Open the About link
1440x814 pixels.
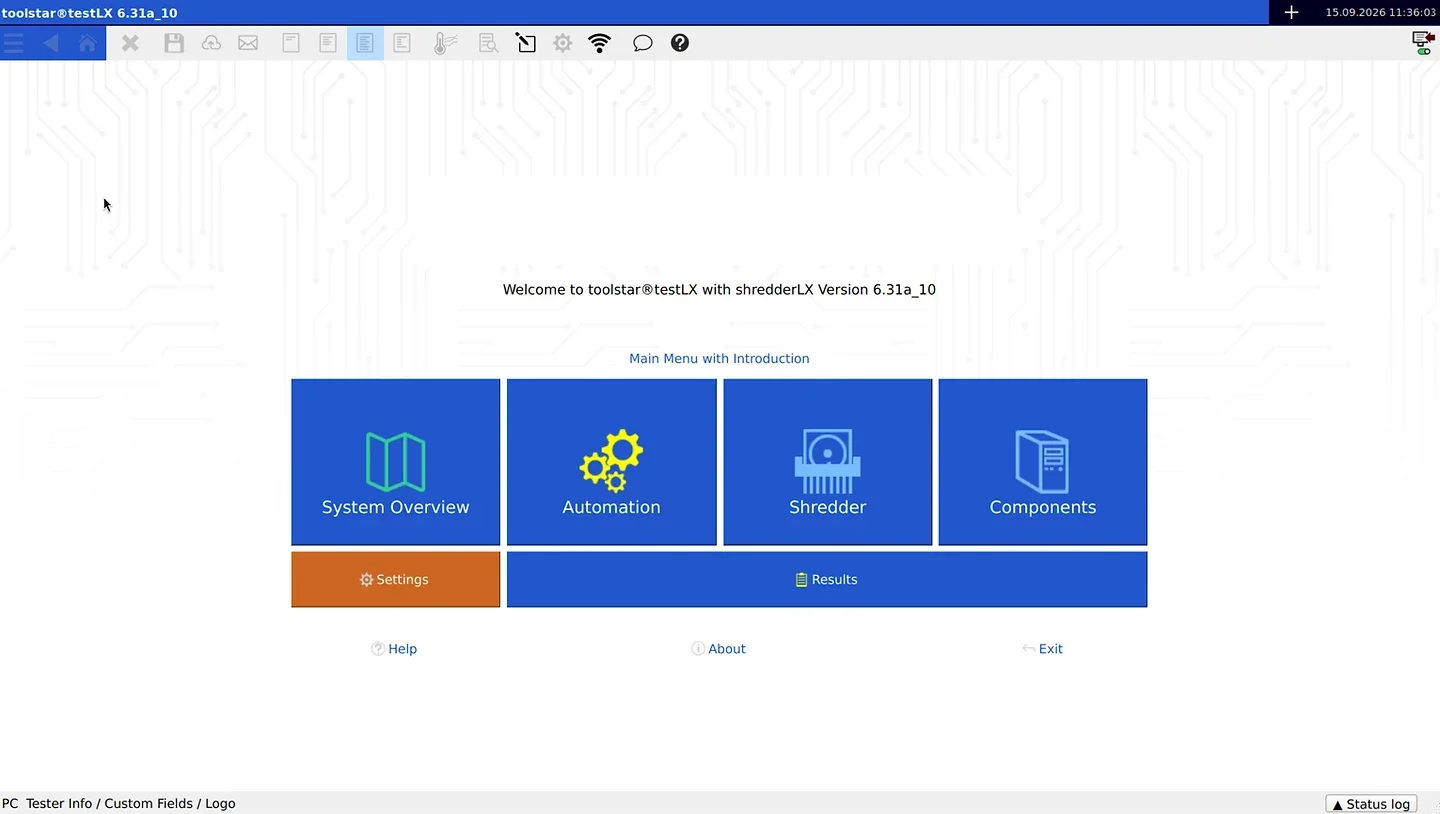click(719, 649)
